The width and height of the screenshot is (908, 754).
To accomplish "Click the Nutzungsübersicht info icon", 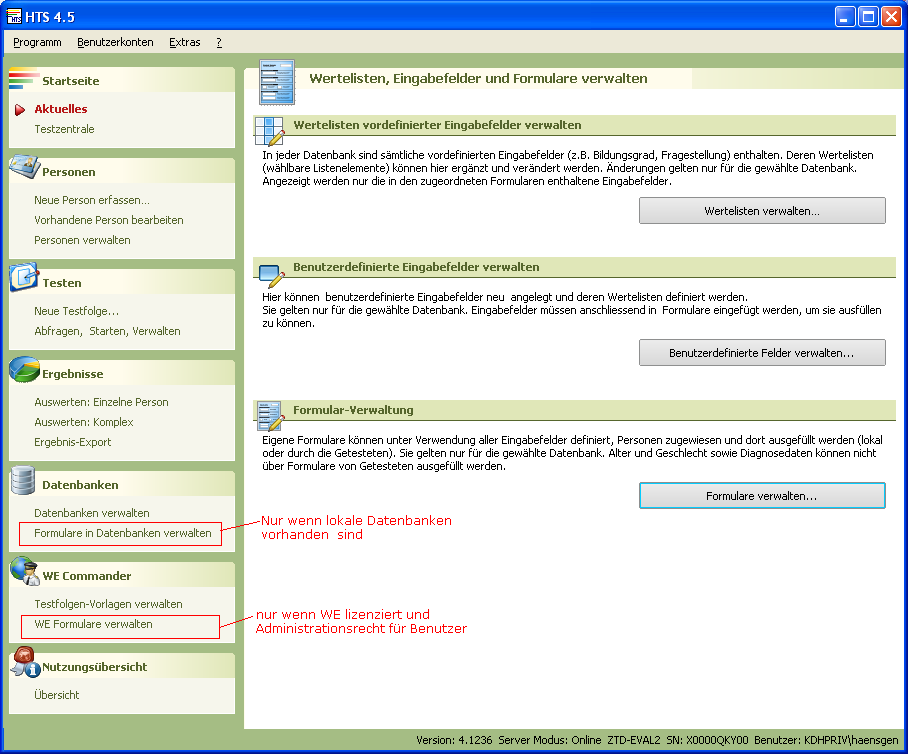I will 24,663.
